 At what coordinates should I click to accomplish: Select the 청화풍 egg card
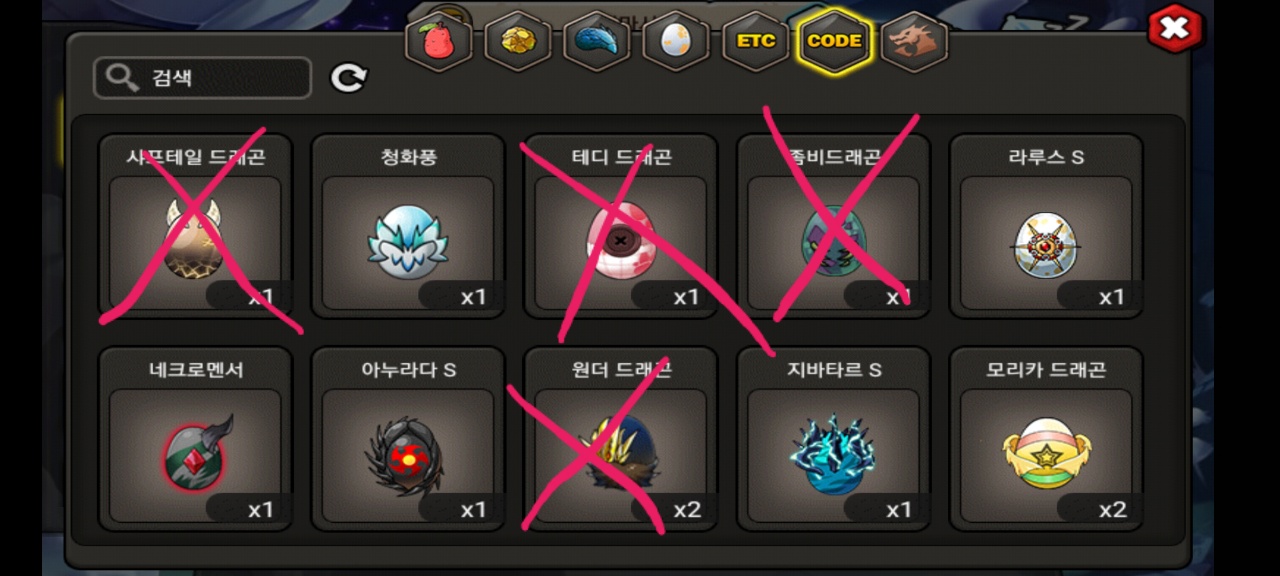[x=408, y=226]
